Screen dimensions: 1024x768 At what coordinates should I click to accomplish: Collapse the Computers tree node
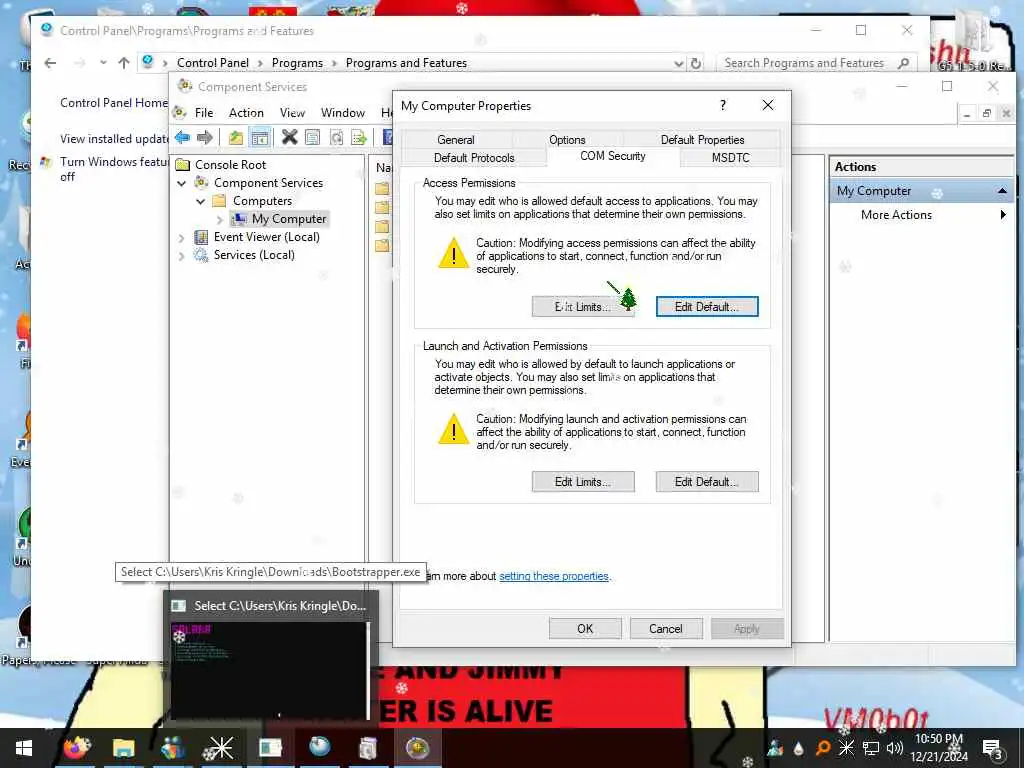200,201
